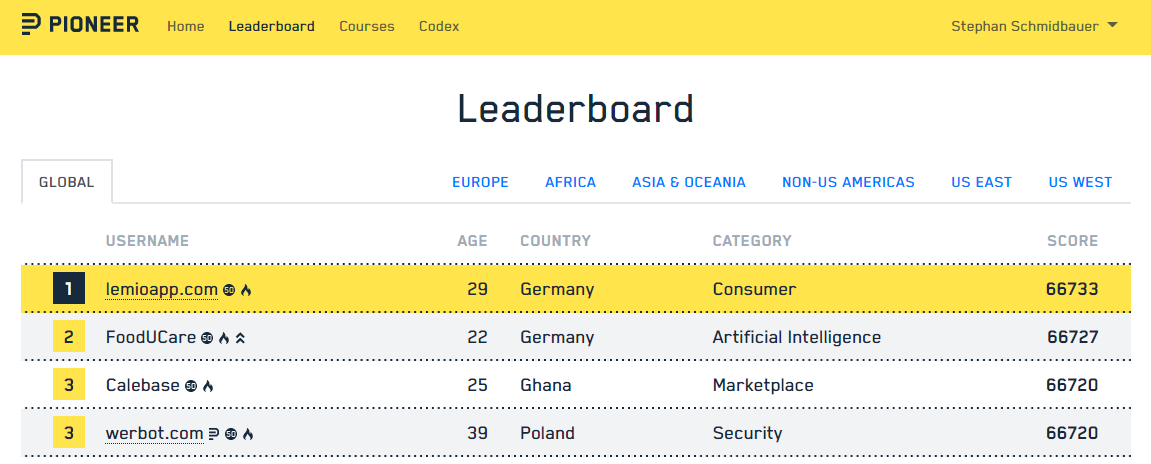The image size is (1151, 464).
Task: Open Leaderboard in the top navigation
Action: (272, 26)
